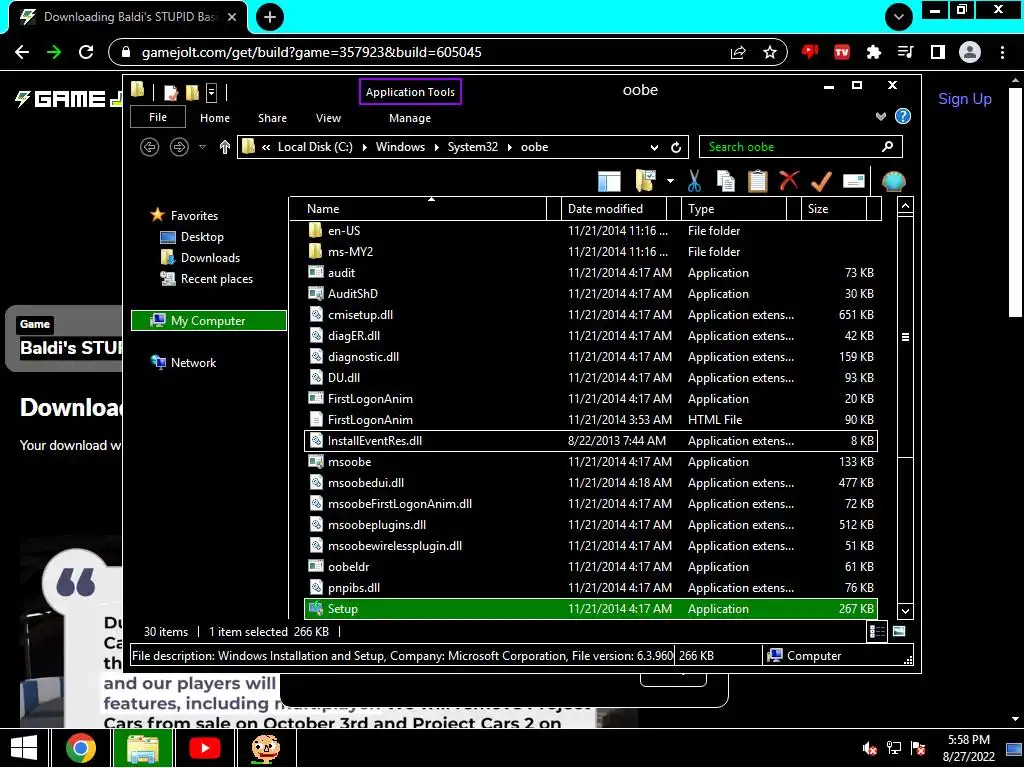
Task: Open new tab in Chrome
Action: (x=270, y=17)
